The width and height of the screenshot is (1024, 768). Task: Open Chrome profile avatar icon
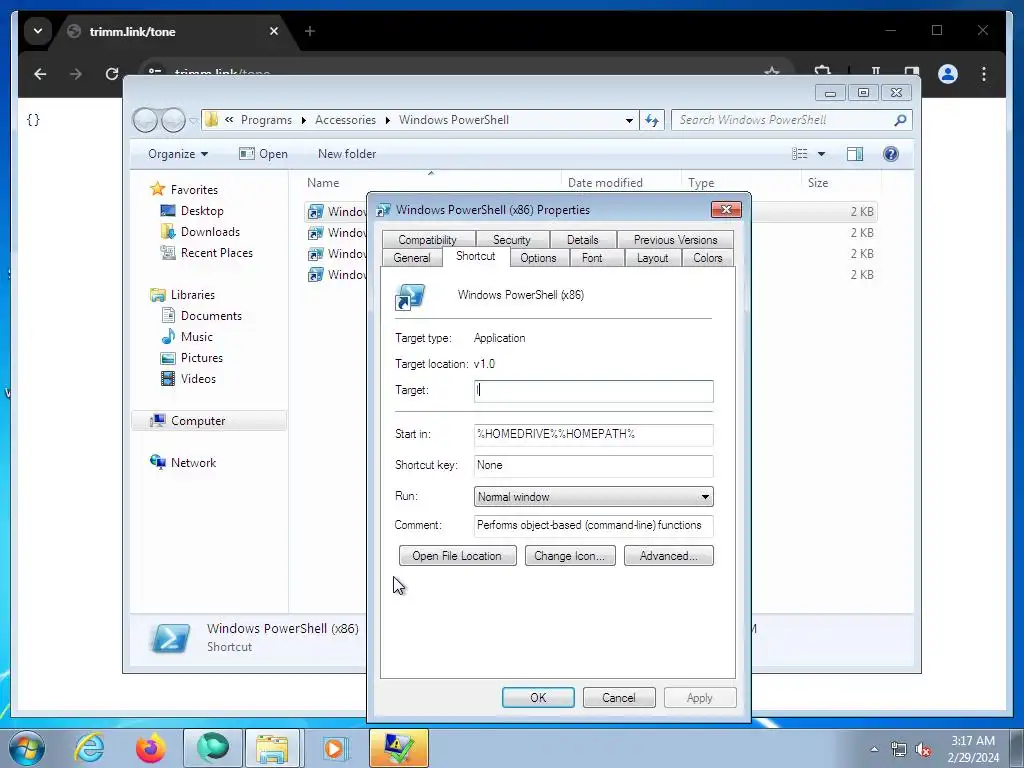click(948, 74)
